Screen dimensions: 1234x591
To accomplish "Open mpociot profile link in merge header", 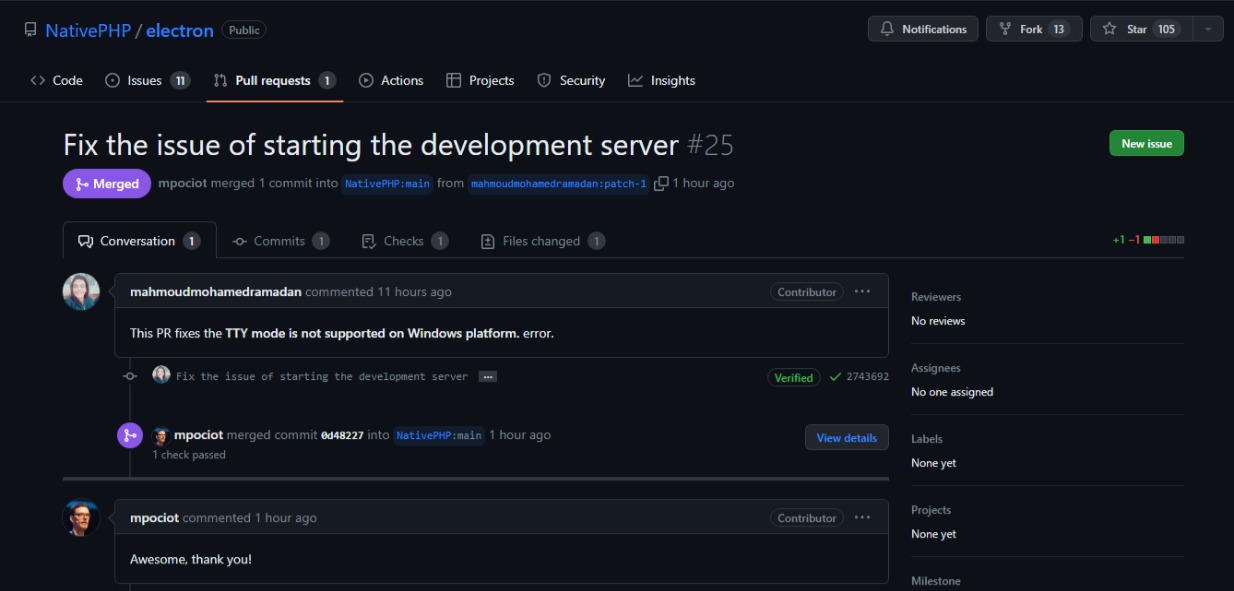I will coord(181,184).
